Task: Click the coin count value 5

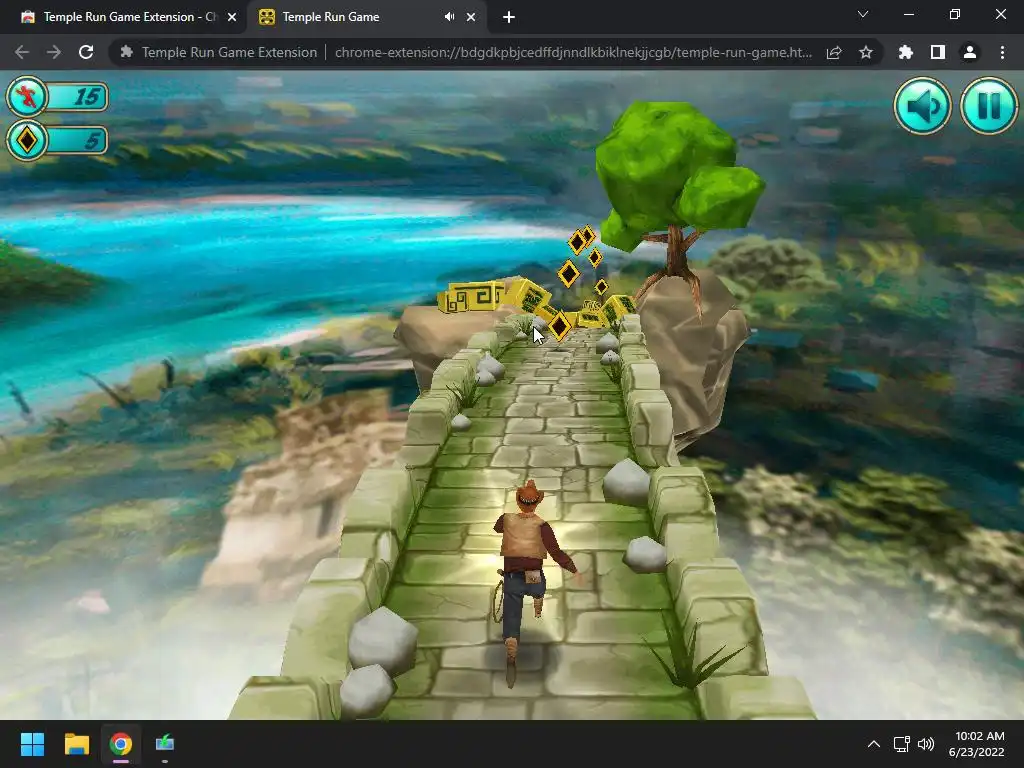Action: click(x=93, y=141)
